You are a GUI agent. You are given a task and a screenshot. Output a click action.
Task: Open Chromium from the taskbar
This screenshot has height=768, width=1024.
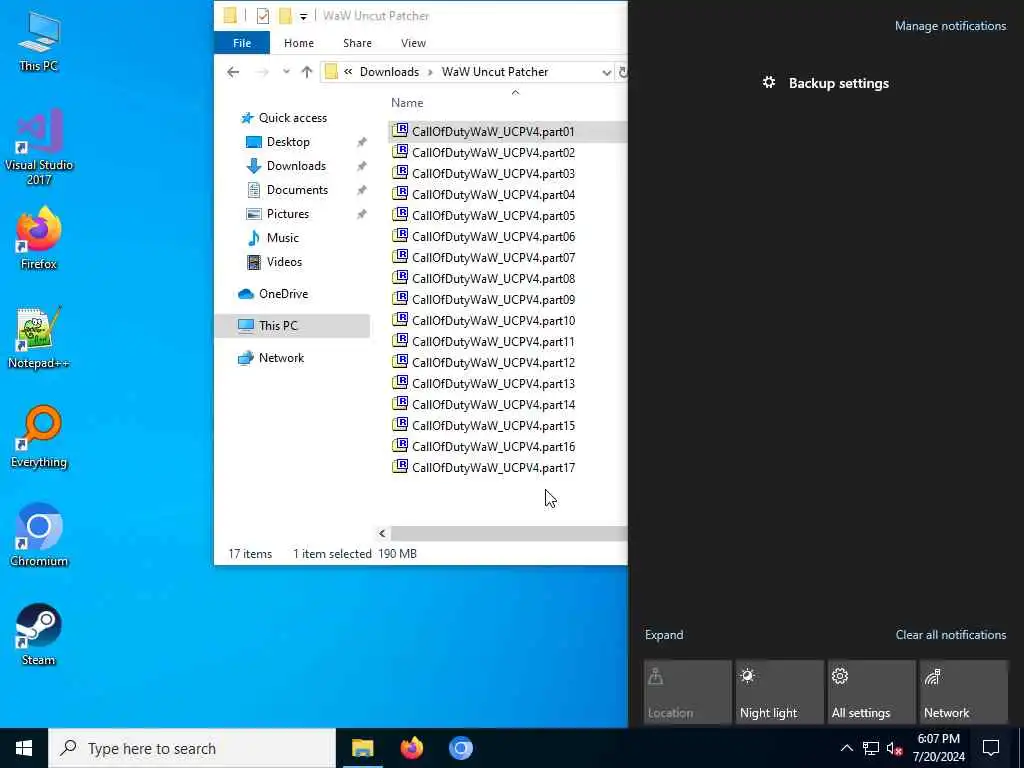click(460, 748)
